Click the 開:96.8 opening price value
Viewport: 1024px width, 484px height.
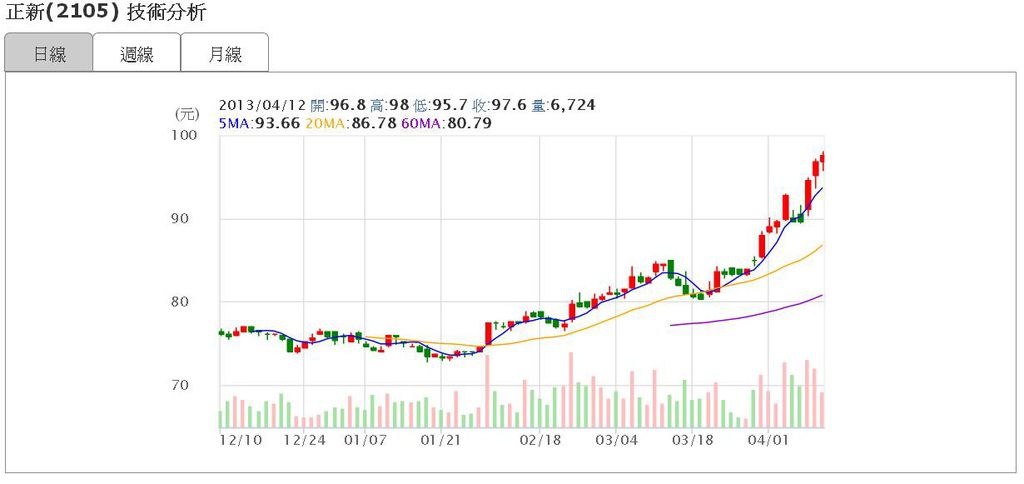pyautogui.click(x=338, y=105)
